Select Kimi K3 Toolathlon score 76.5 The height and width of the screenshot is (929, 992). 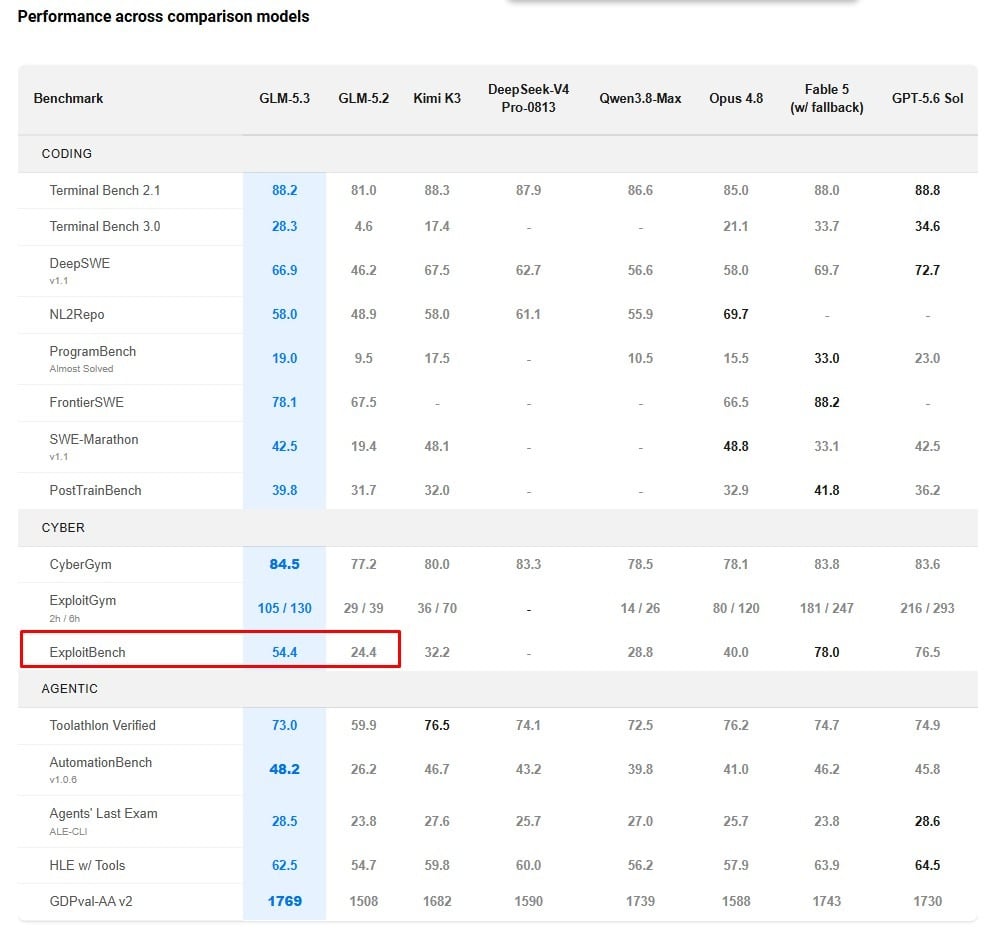[x=437, y=725]
